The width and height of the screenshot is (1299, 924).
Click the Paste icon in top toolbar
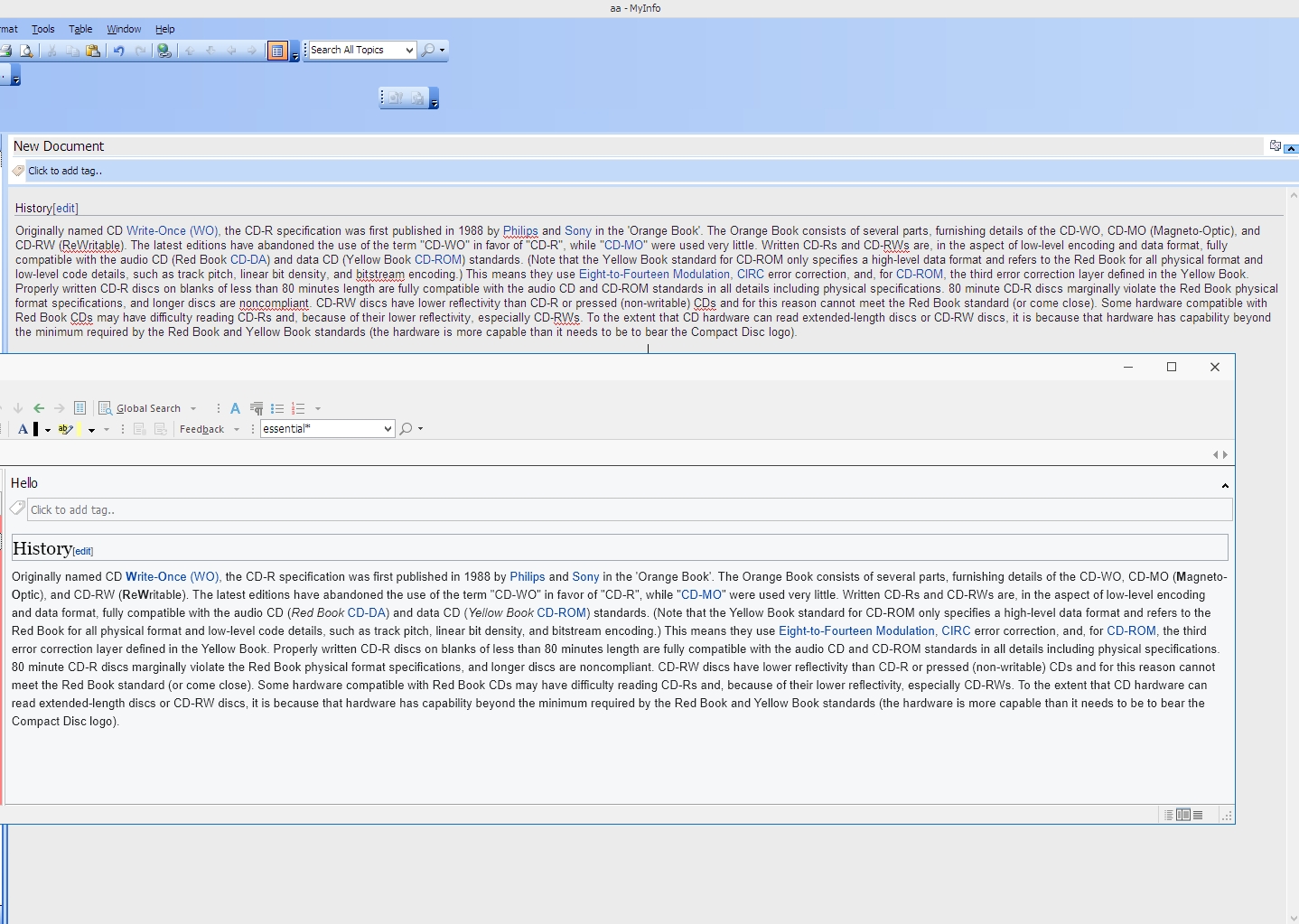(93, 51)
